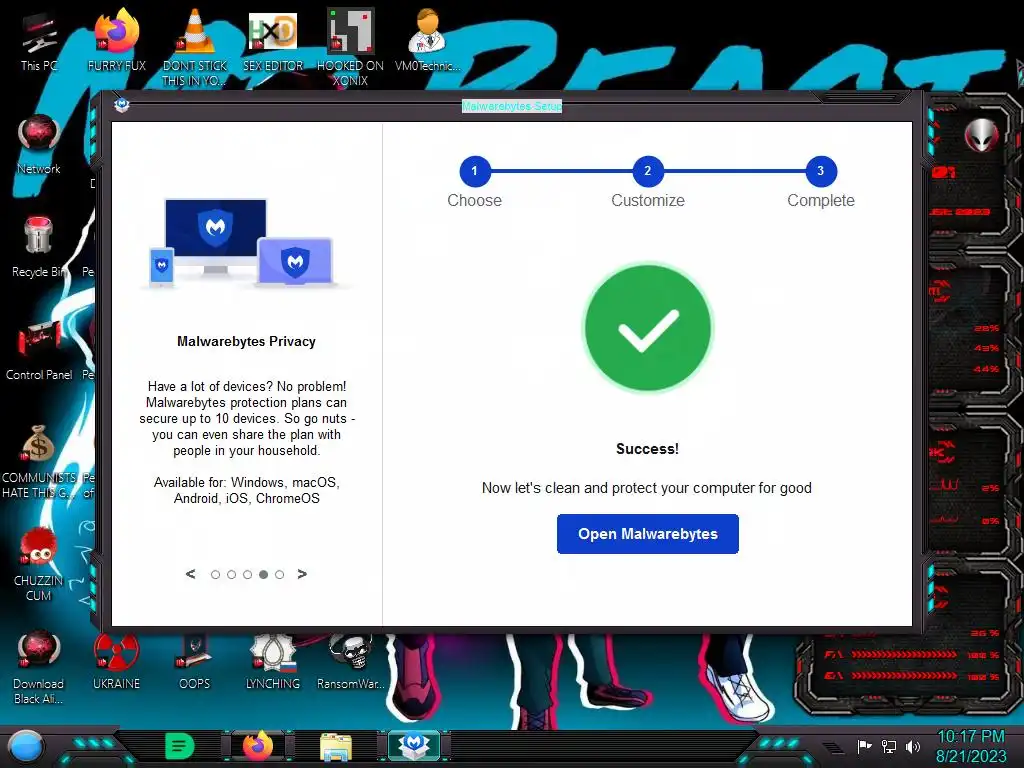
Task: Open File Explorer from the taskbar
Action: tap(336, 746)
